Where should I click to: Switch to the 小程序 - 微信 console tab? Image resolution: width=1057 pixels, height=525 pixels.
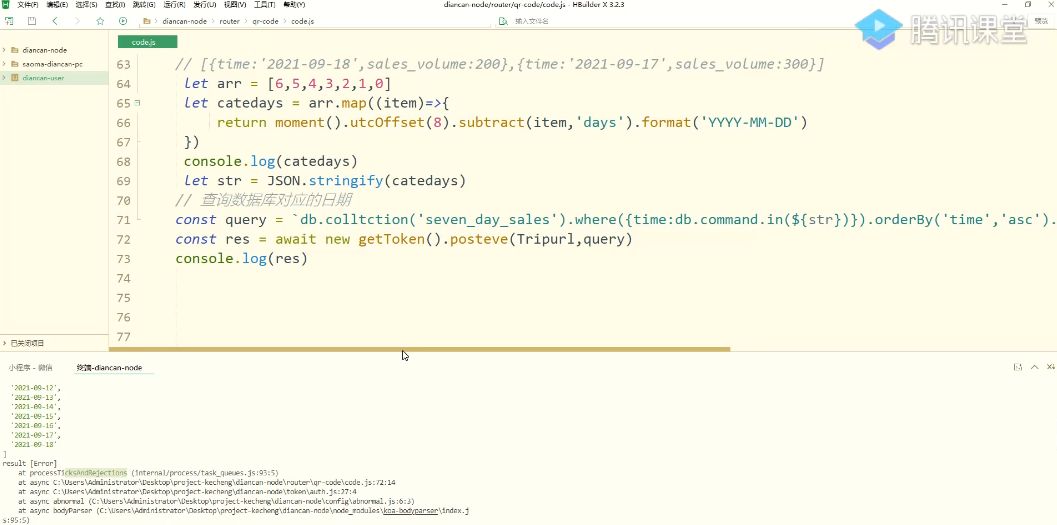(x=30, y=368)
